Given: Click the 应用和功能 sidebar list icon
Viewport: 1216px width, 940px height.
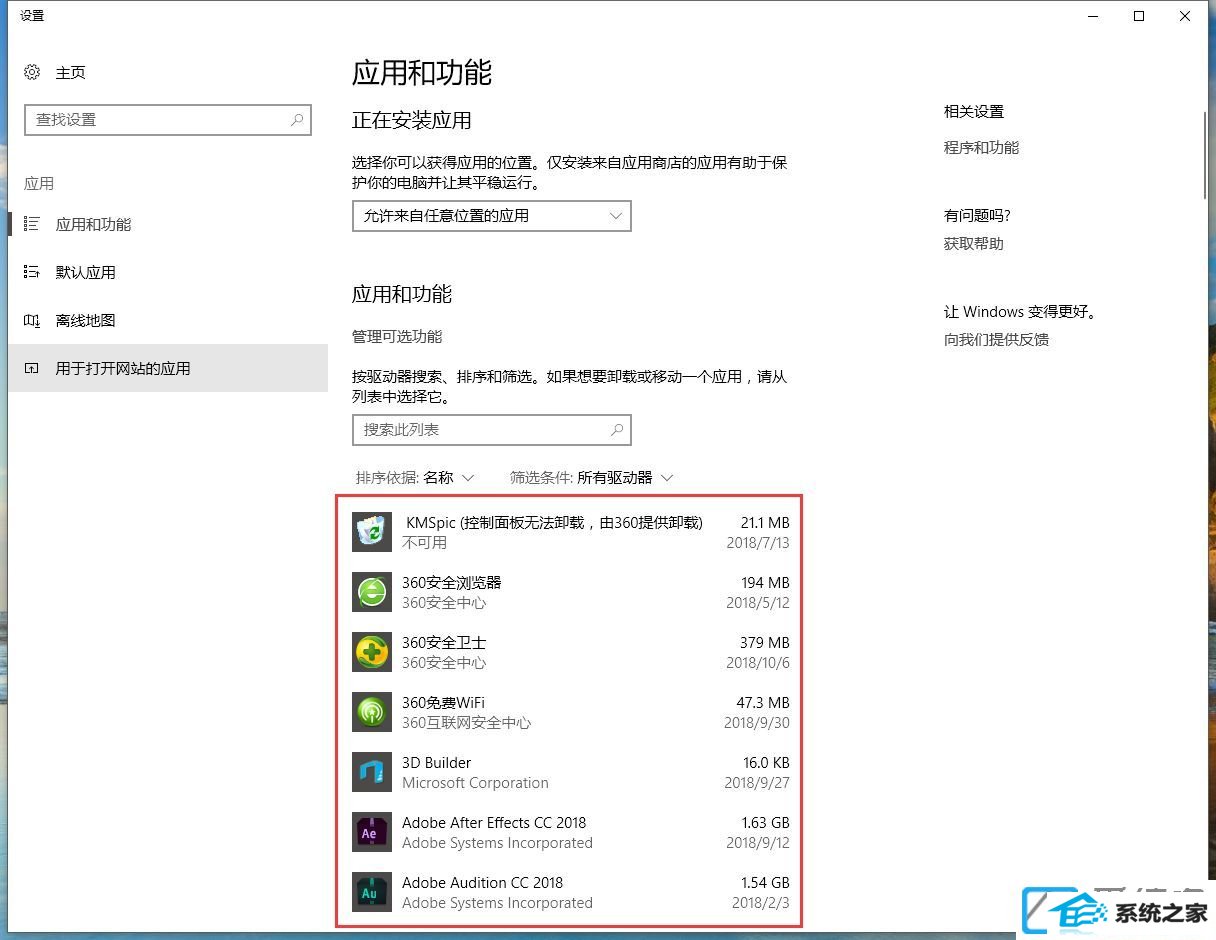Looking at the screenshot, I should (32, 224).
